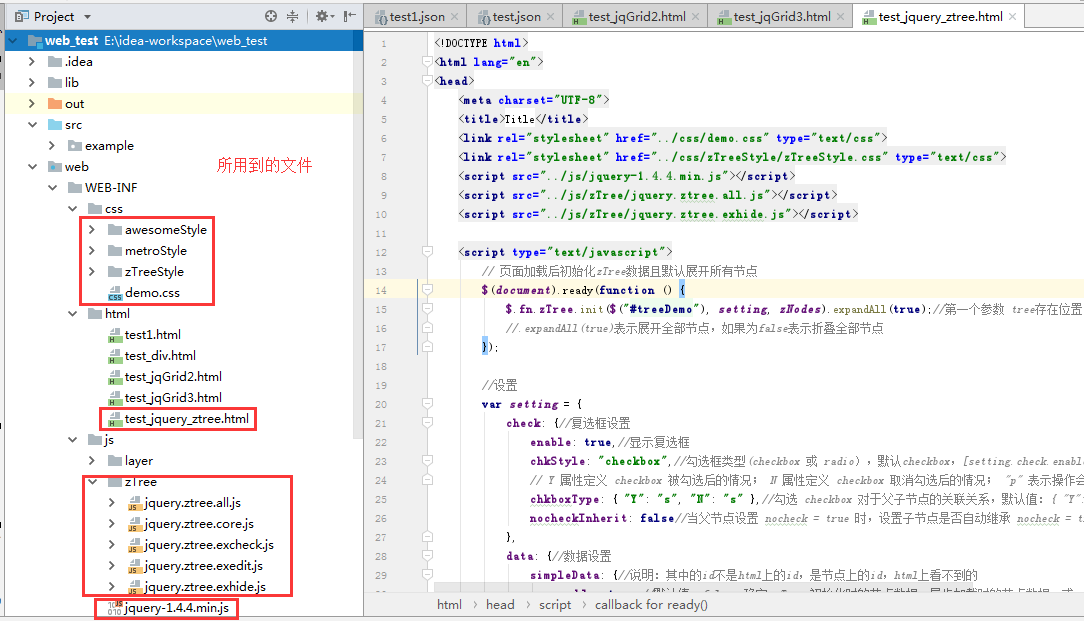Open the Project view dropdown
Viewport: 1084px width, 621px height.
[x=88, y=17]
